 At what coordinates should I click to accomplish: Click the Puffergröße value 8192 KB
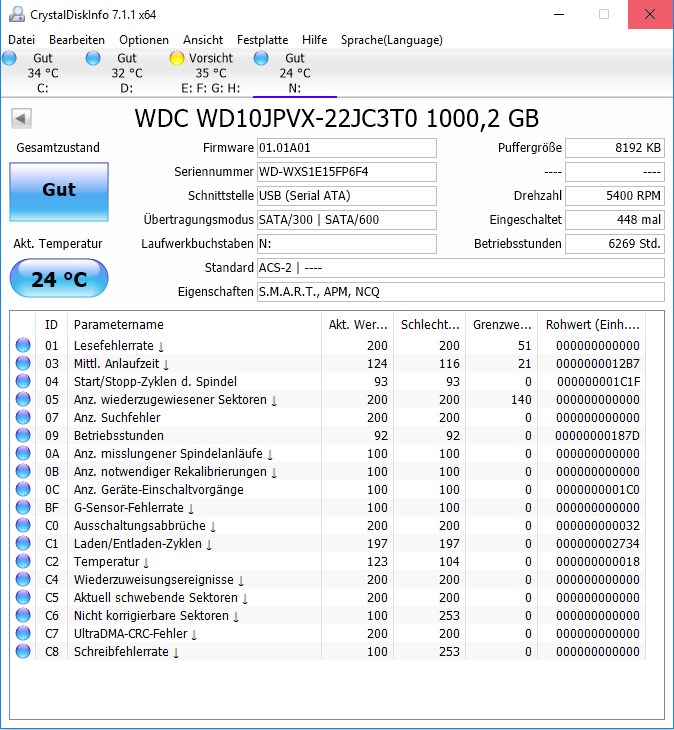(x=615, y=148)
